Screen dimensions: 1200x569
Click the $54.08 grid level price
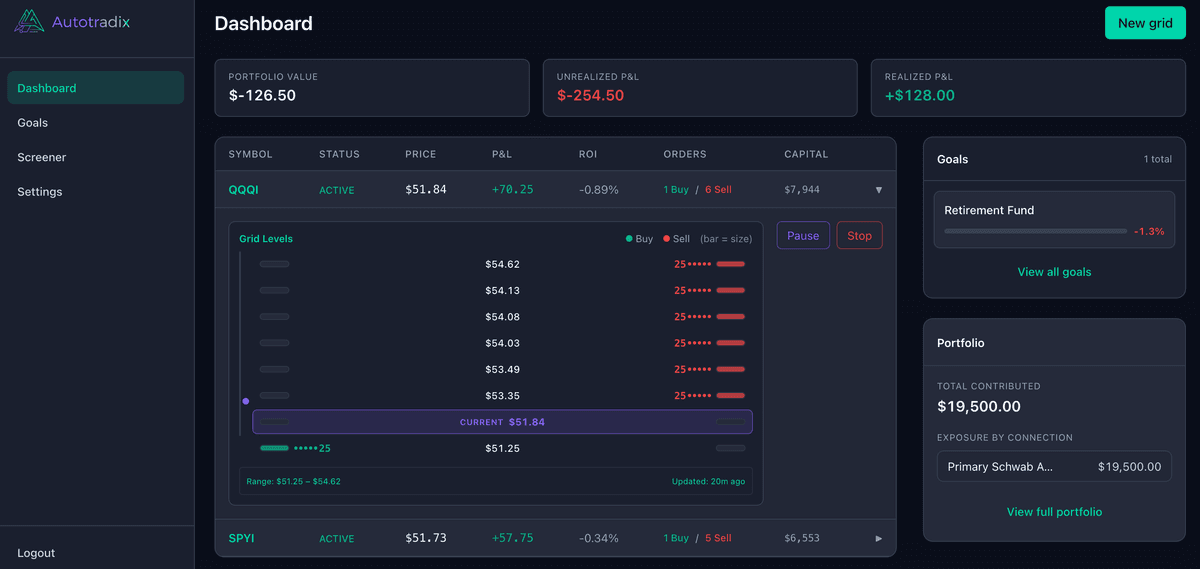502,317
